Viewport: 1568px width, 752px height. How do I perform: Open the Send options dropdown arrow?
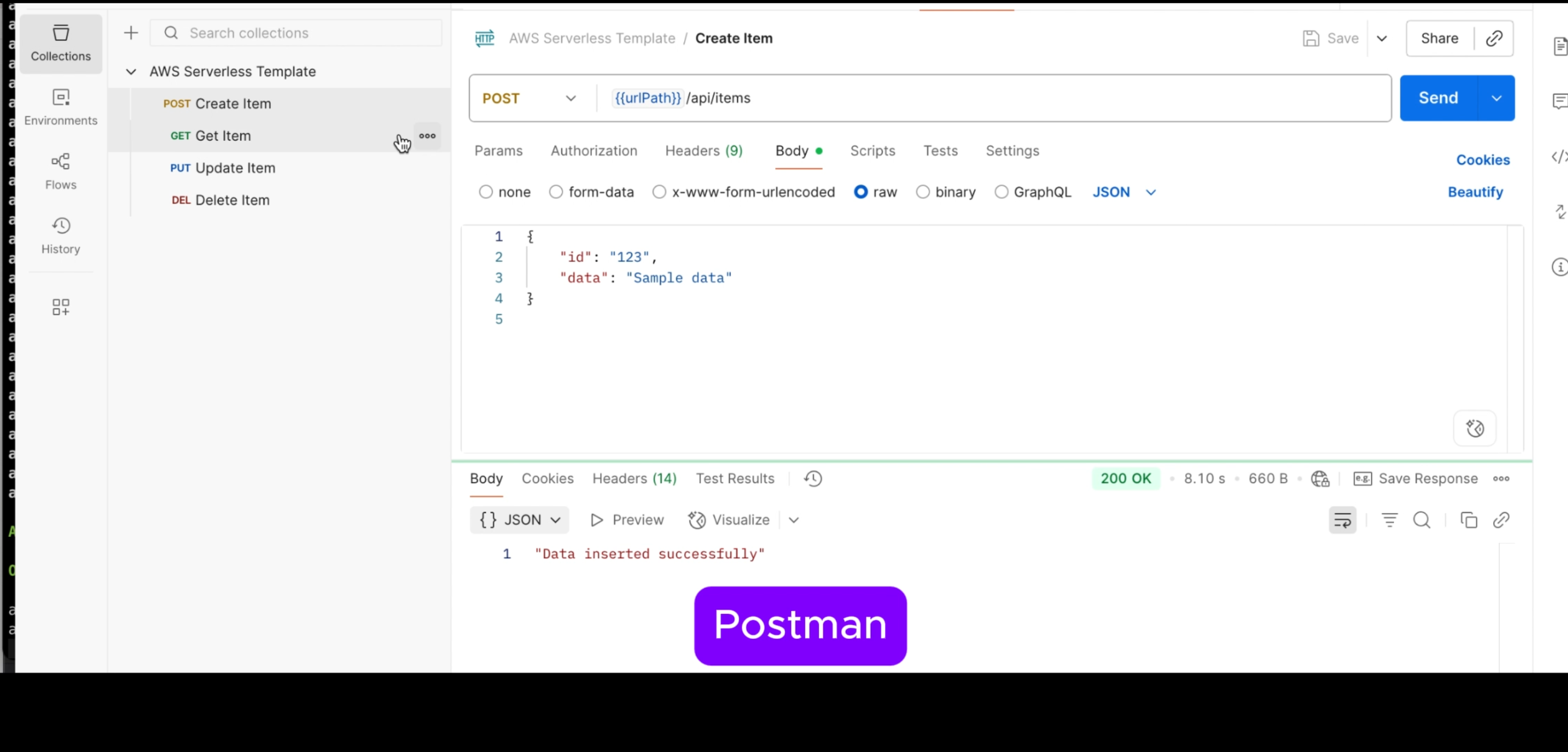1496,98
